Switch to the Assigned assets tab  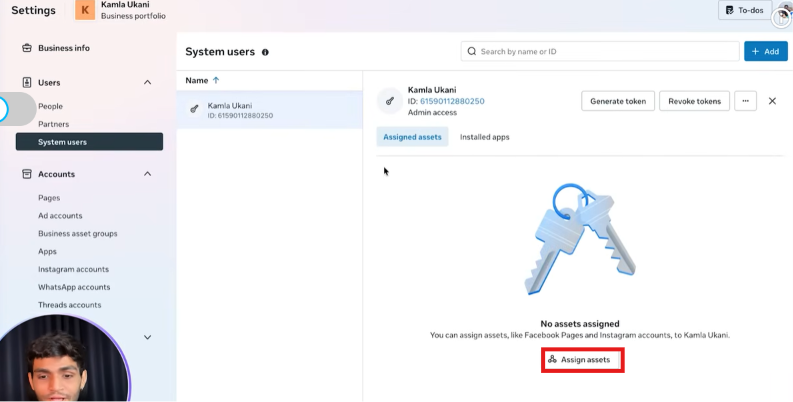click(x=412, y=137)
